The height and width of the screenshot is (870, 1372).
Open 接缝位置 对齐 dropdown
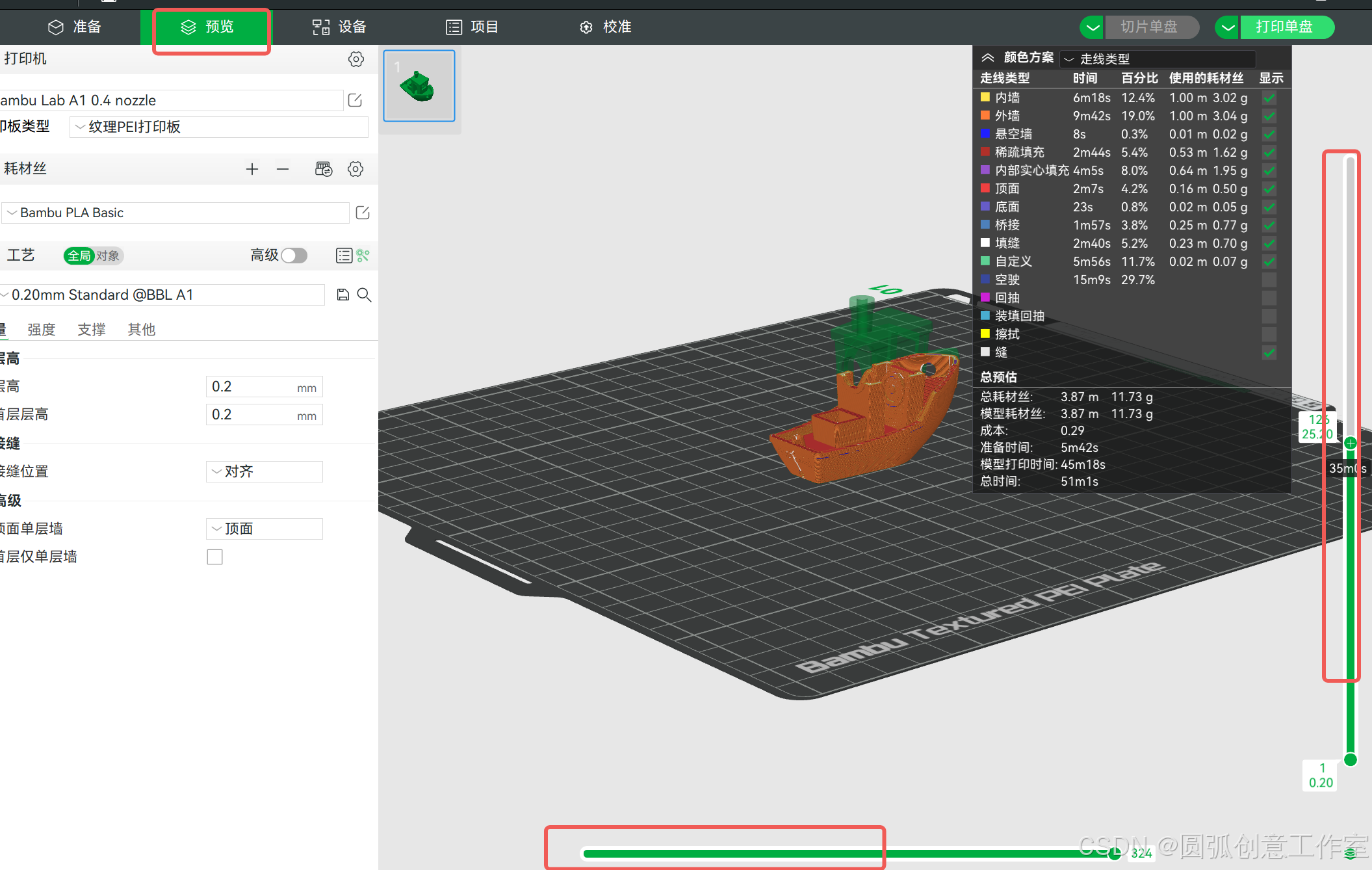tap(264, 471)
